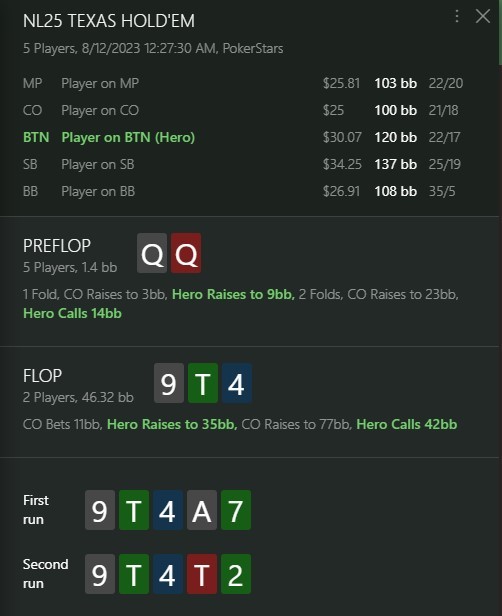Click the red Queen preflop card
The image size is (502, 616).
coord(186,253)
